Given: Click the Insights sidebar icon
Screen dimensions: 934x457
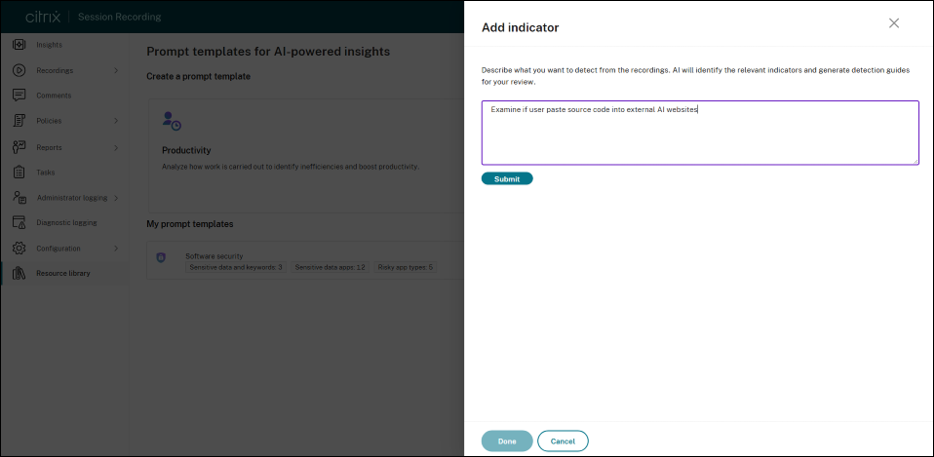Looking at the screenshot, I should pyautogui.click(x=19, y=45).
